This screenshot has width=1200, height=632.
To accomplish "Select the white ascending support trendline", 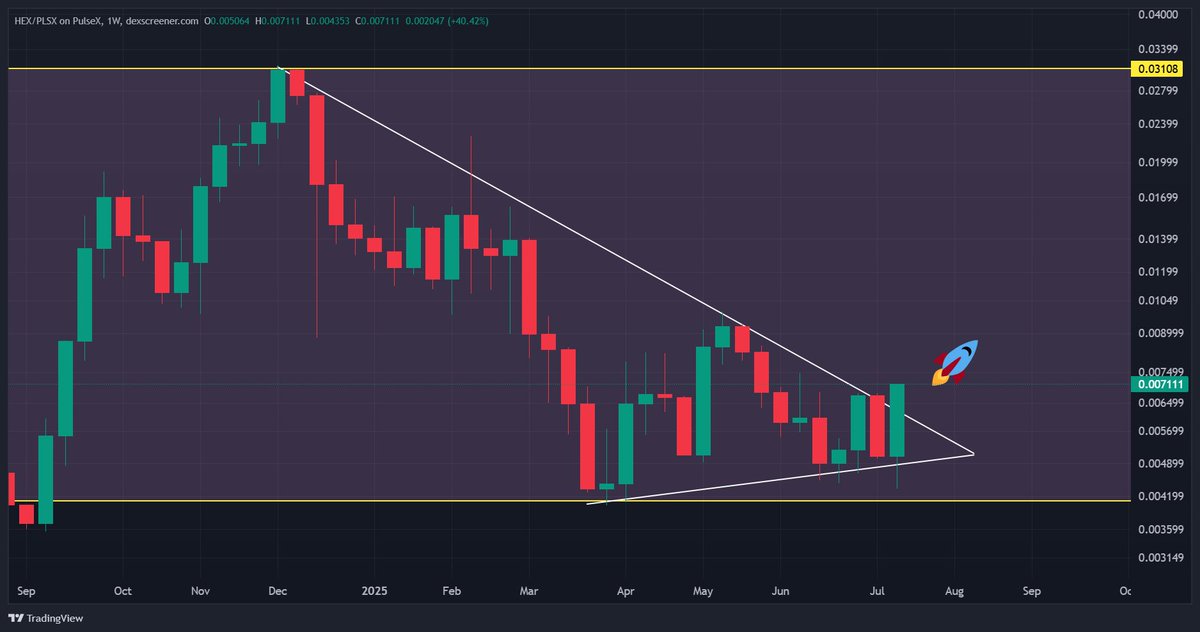I will 780,478.
